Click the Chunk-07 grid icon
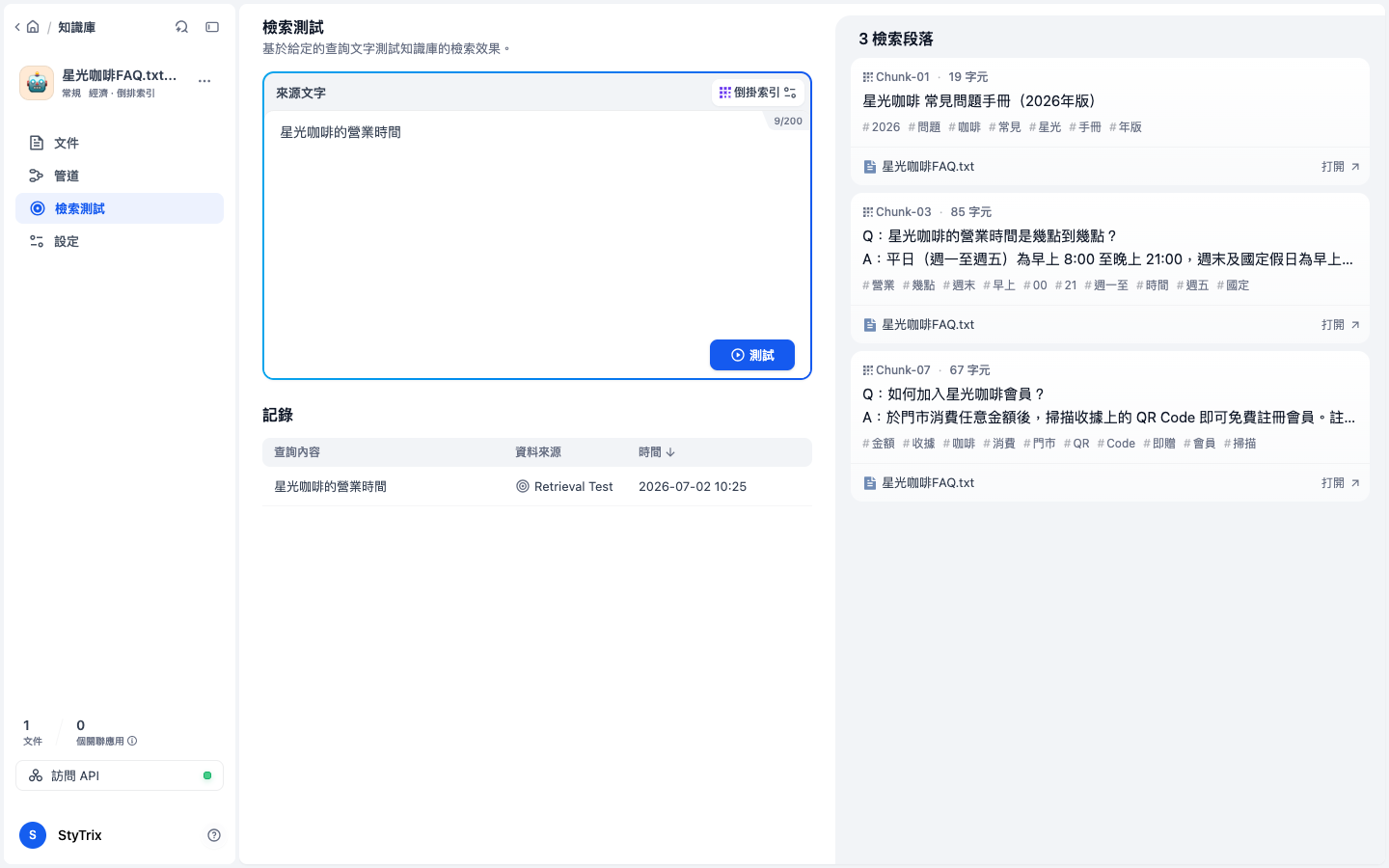Screen dimensions: 1389x868 coord(868,370)
